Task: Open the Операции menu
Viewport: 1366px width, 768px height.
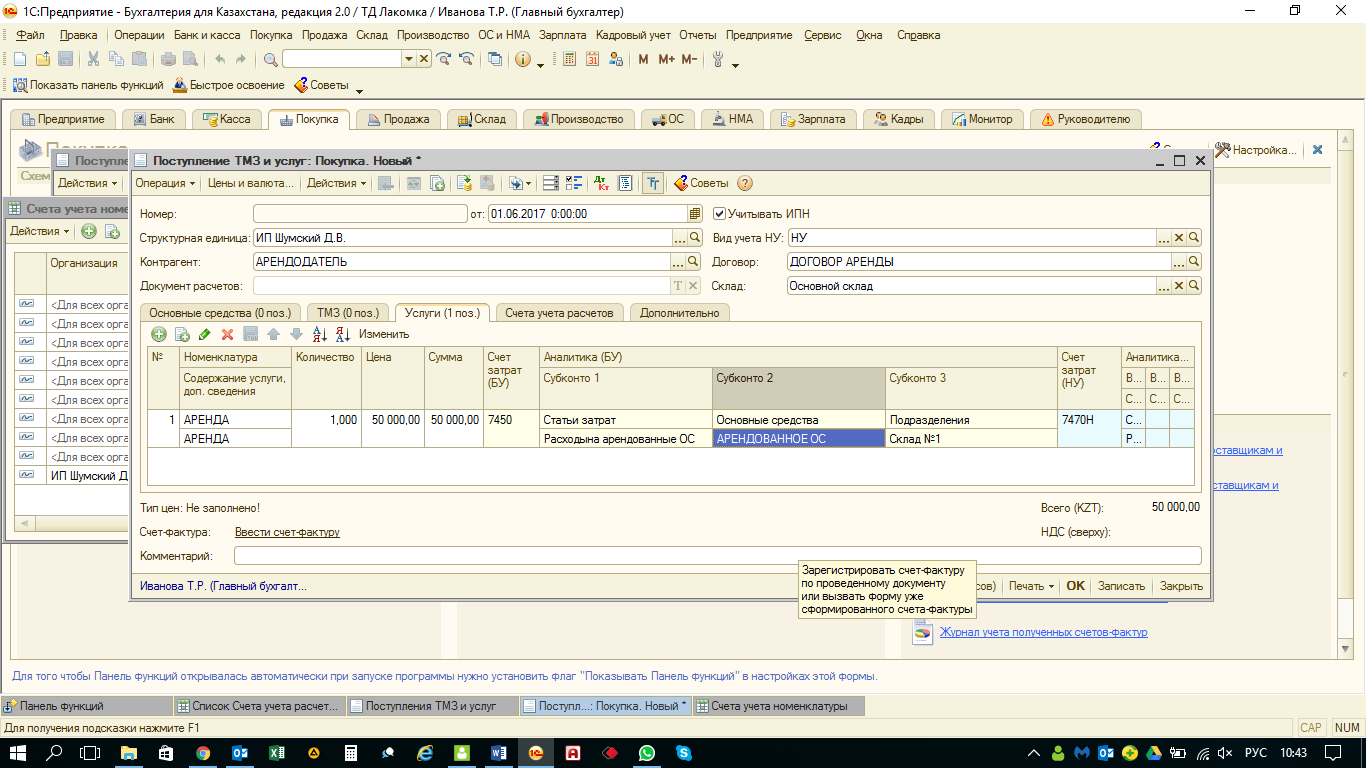Action: click(x=139, y=35)
